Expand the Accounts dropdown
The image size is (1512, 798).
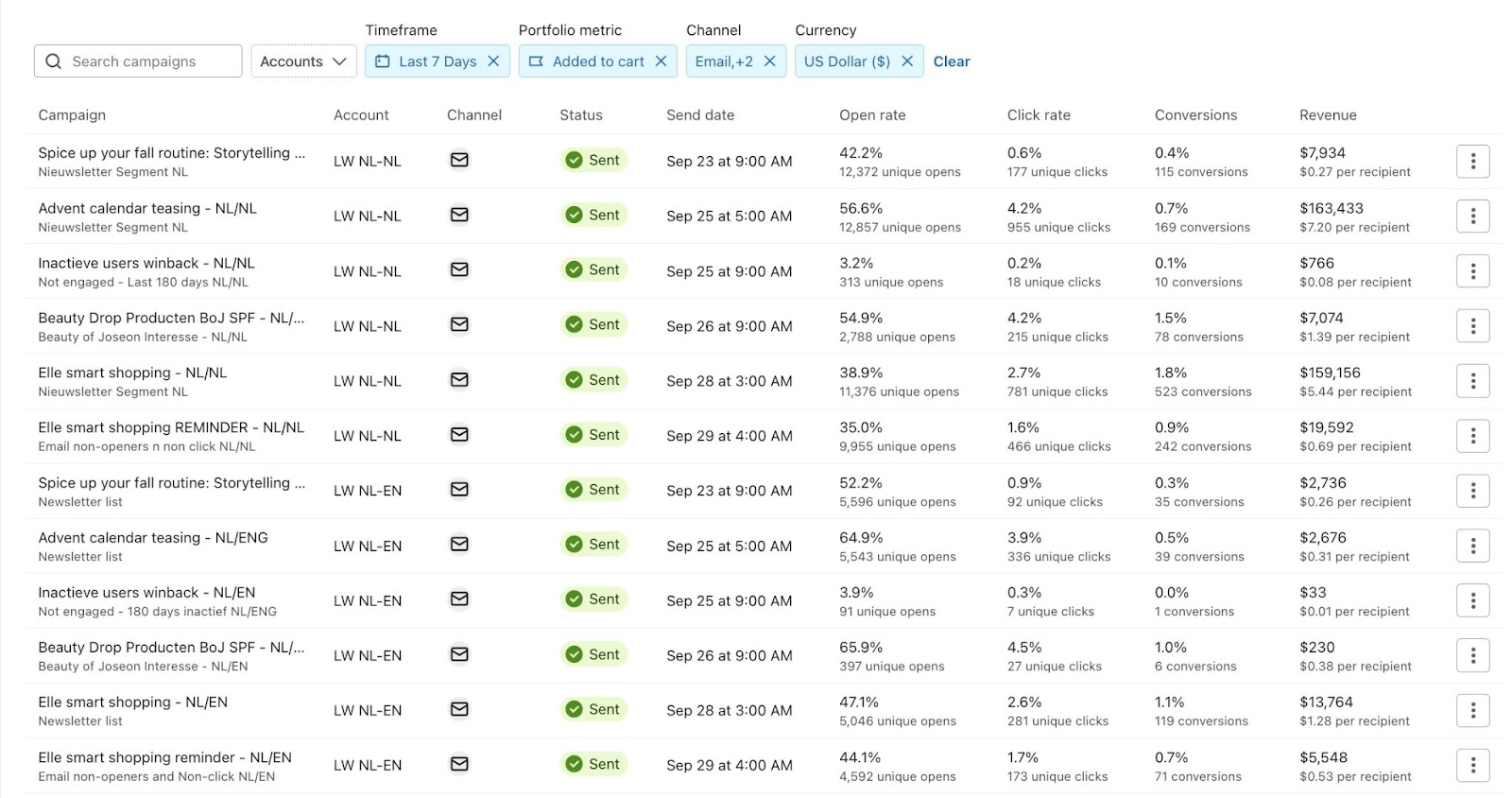(x=303, y=61)
